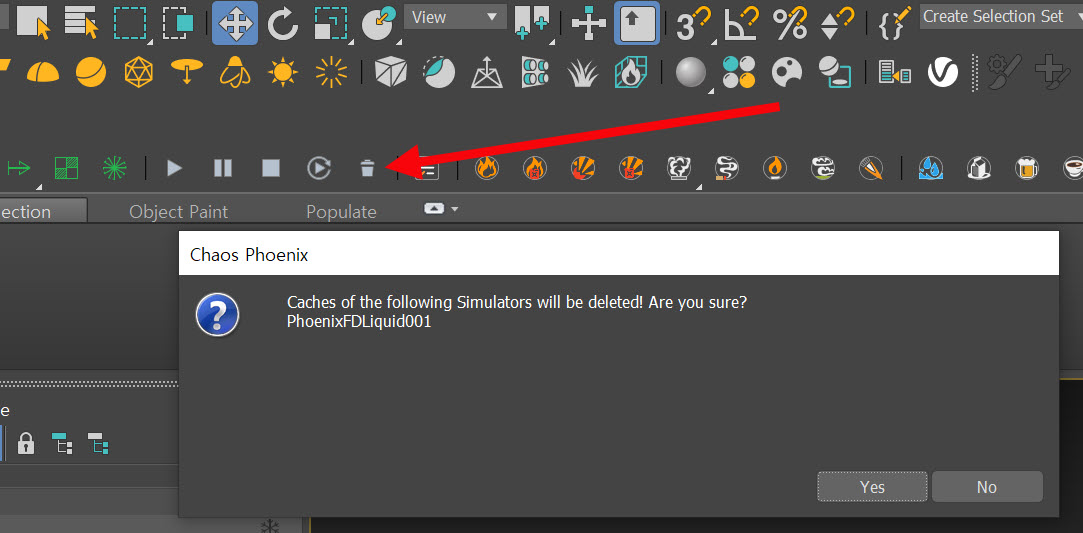The height and width of the screenshot is (533, 1083).
Task: Click the infinite plane arrow icon
Action: tap(487, 72)
